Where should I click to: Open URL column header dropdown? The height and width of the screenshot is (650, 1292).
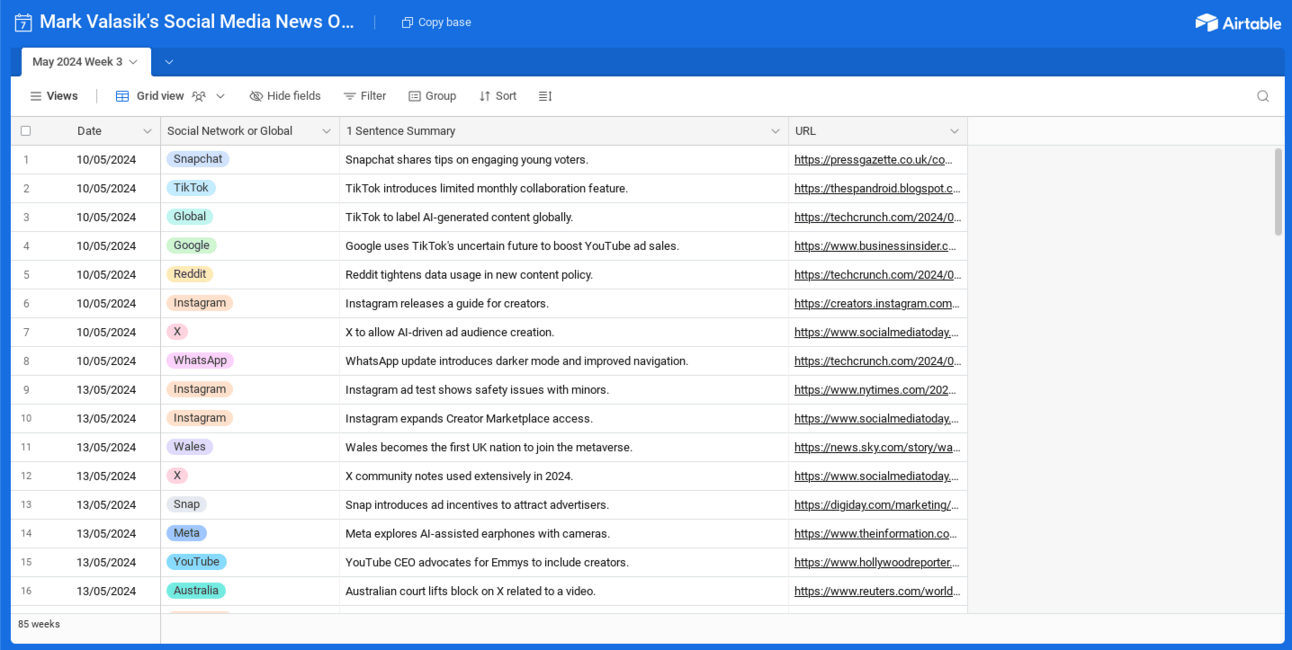(x=954, y=131)
